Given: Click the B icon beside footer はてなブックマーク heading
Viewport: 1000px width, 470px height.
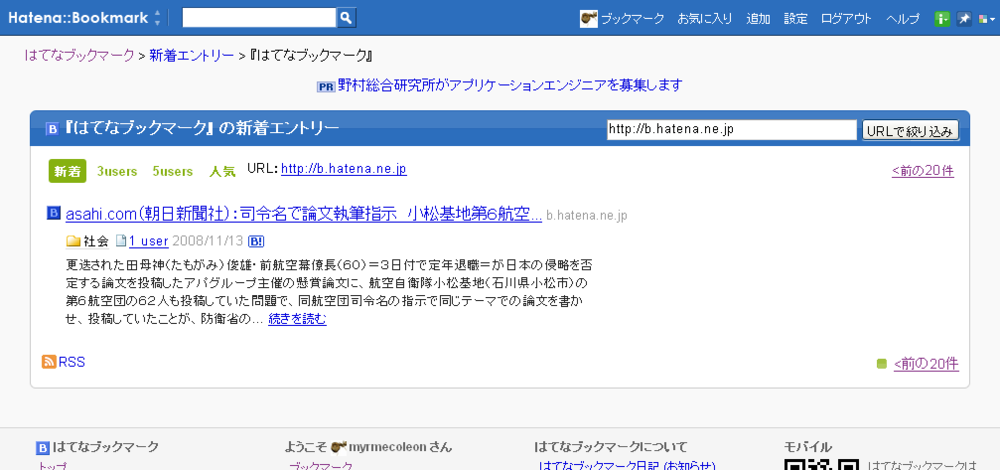Looking at the screenshot, I should (43, 448).
